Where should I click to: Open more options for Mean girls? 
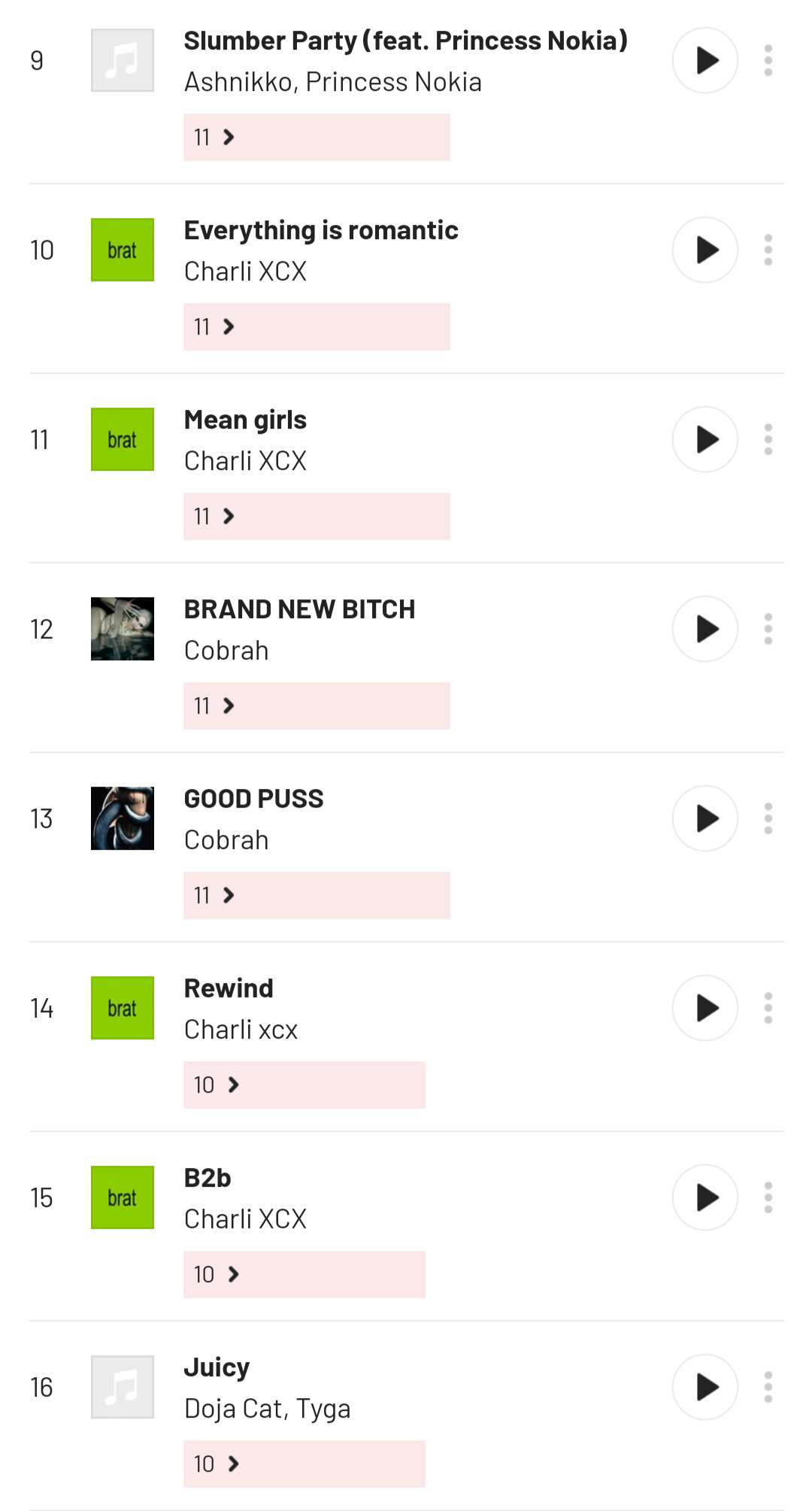click(768, 439)
